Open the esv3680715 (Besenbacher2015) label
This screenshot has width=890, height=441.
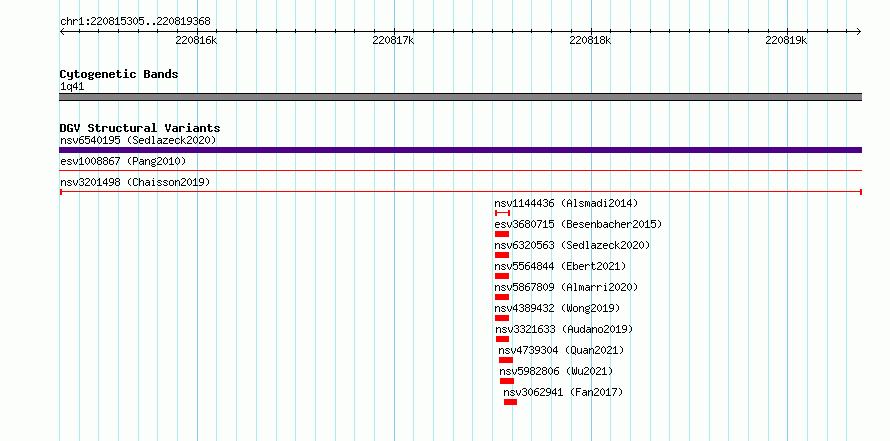[x=578, y=224]
